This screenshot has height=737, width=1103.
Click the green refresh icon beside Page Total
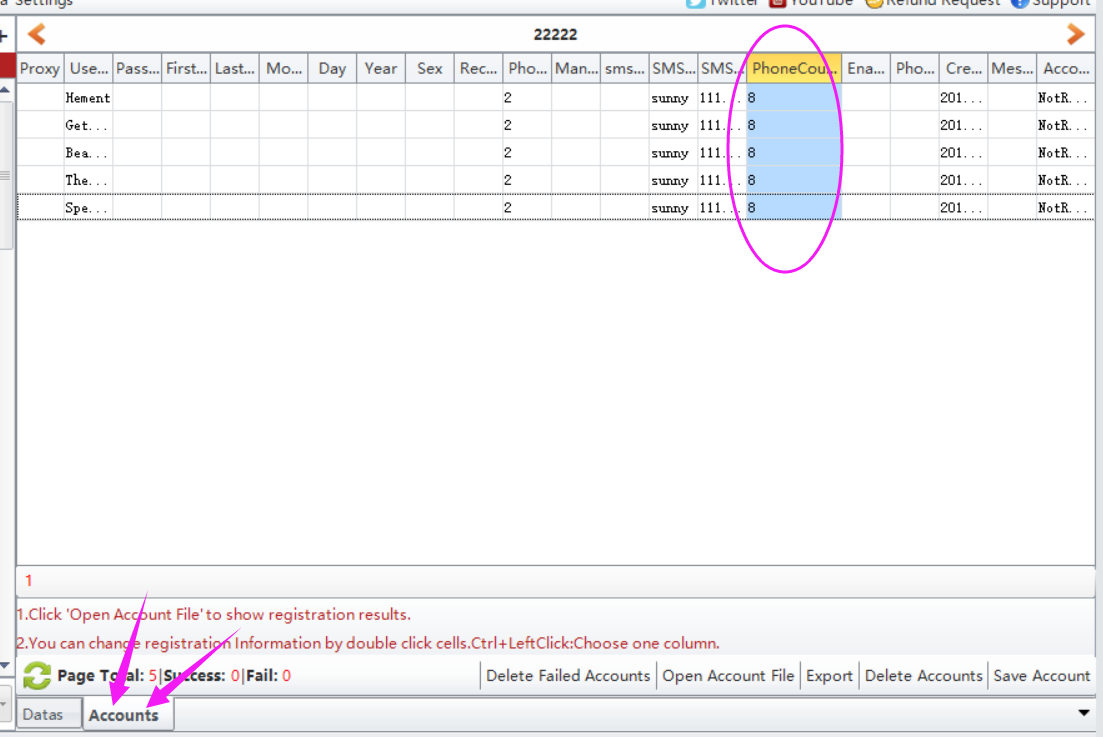[37, 676]
